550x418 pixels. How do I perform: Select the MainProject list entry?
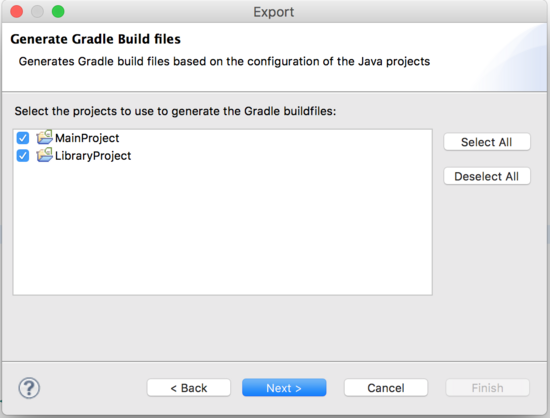(x=87, y=138)
